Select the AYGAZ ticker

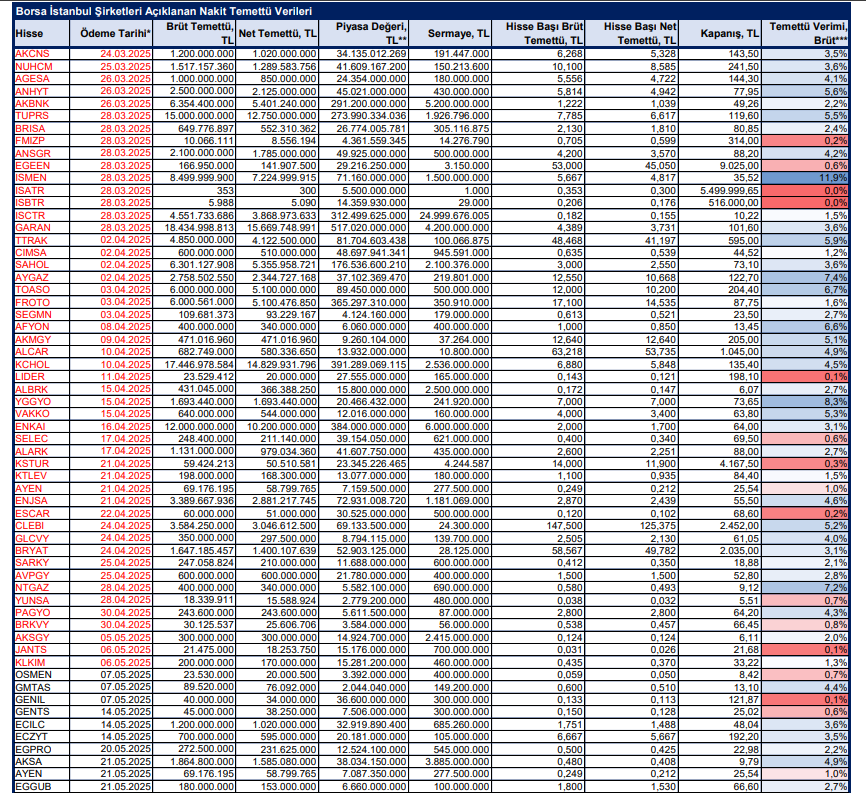pyautogui.click(x=32, y=277)
